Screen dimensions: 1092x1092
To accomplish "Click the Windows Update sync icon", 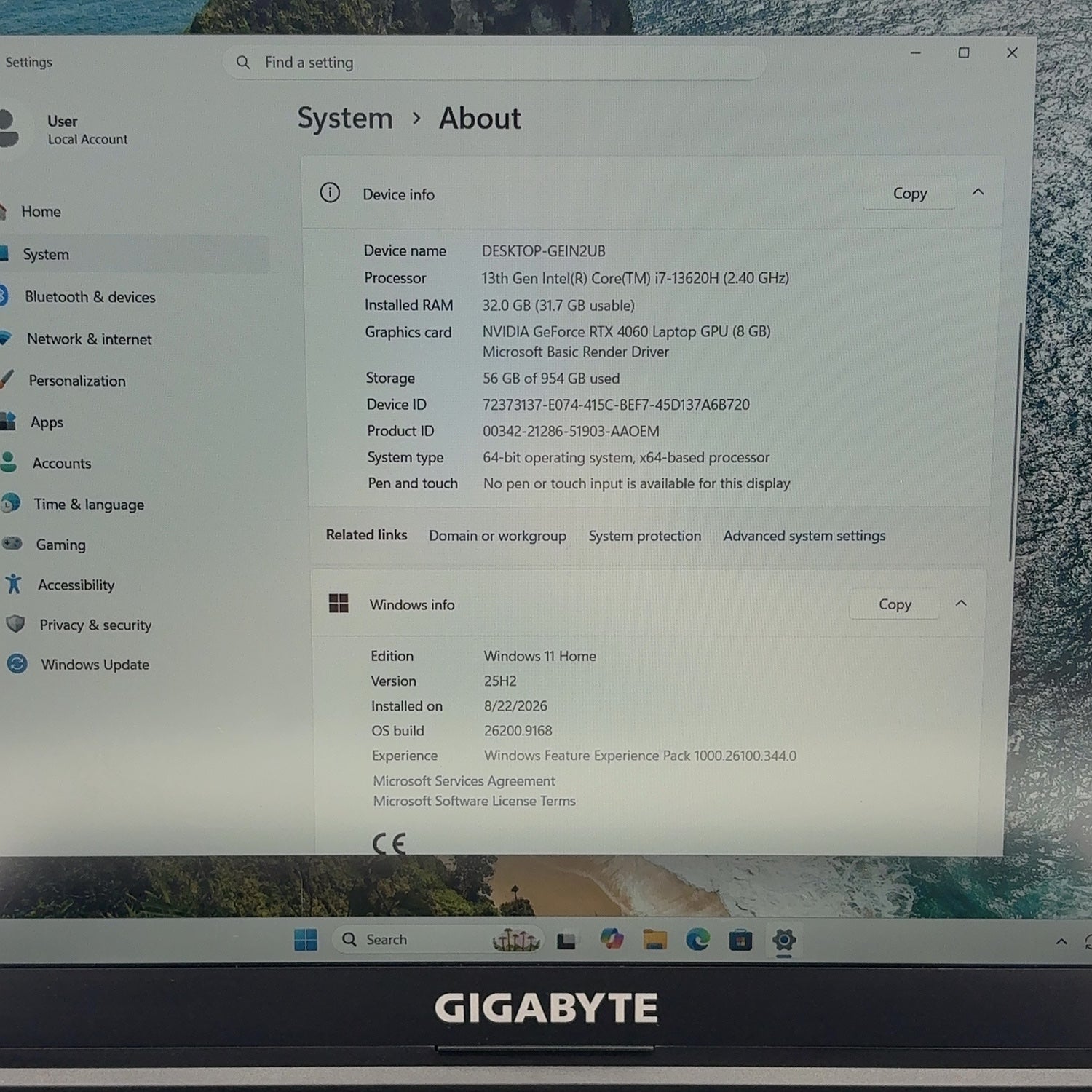I will [17, 664].
